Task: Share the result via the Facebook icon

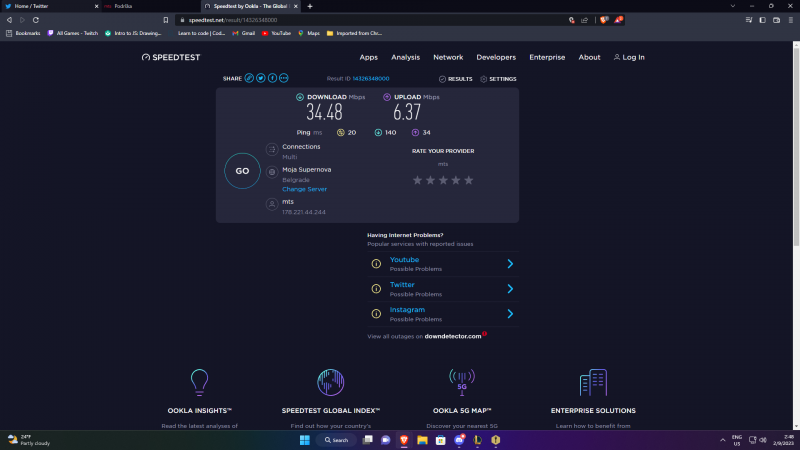Action: (272, 78)
